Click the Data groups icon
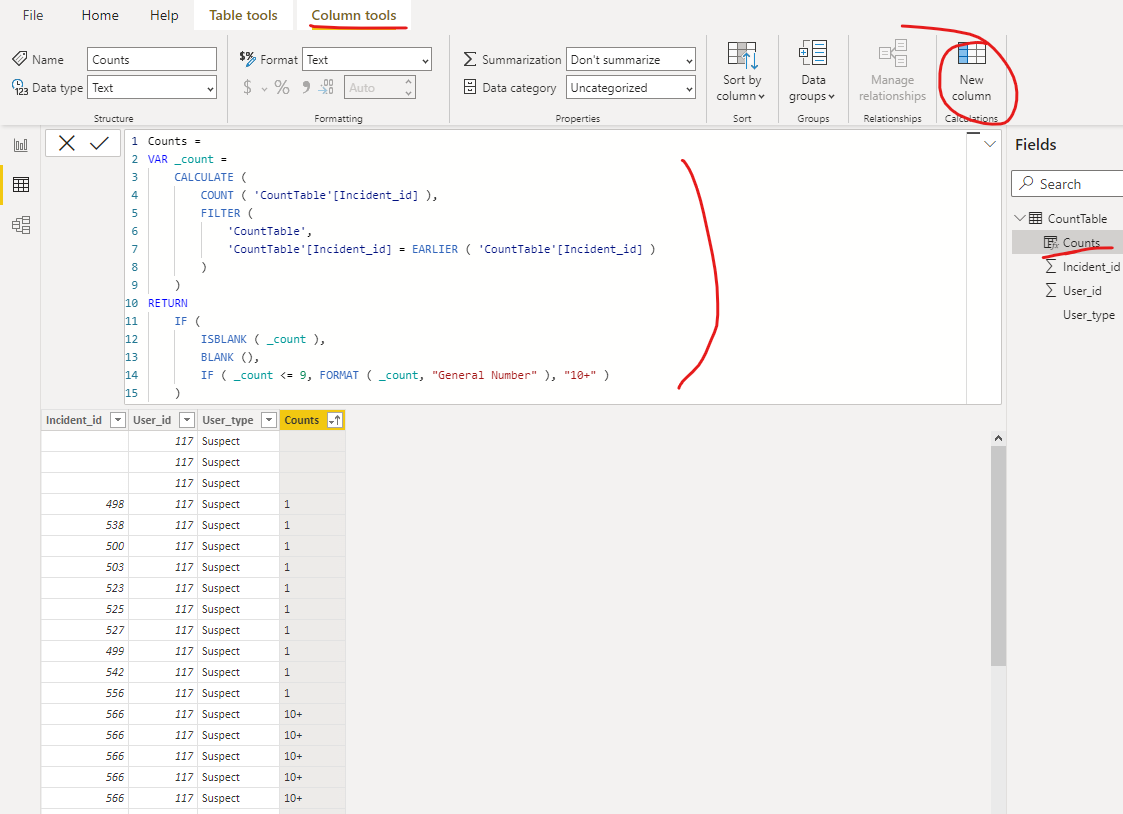Image resolution: width=1123 pixels, height=814 pixels. 813,54
